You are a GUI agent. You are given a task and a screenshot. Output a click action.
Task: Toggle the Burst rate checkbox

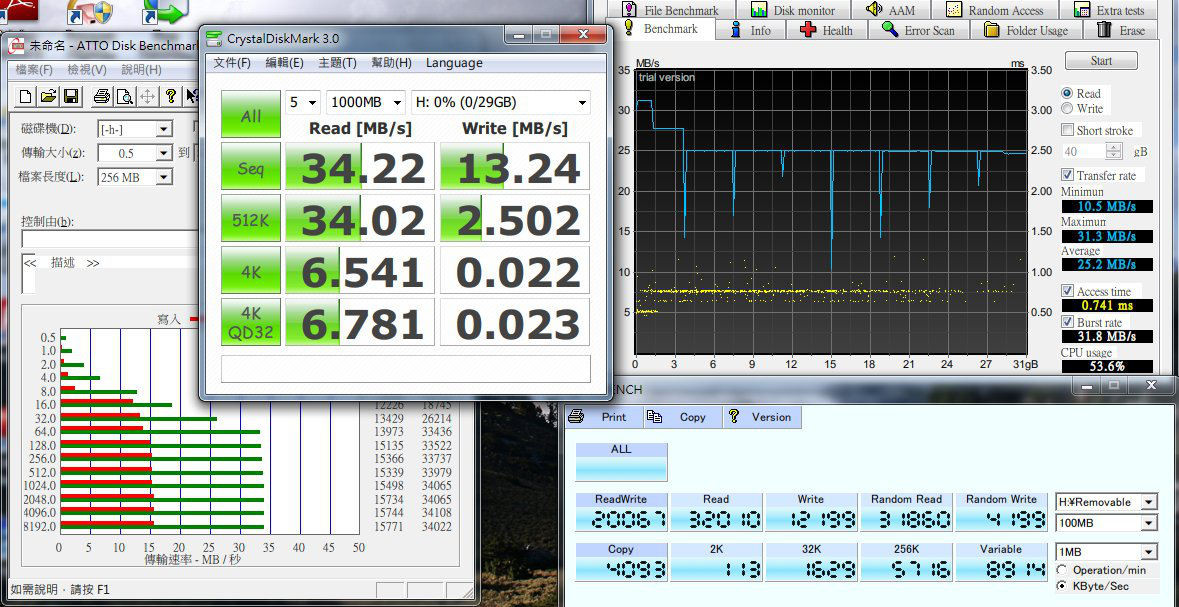[1067, 322]
